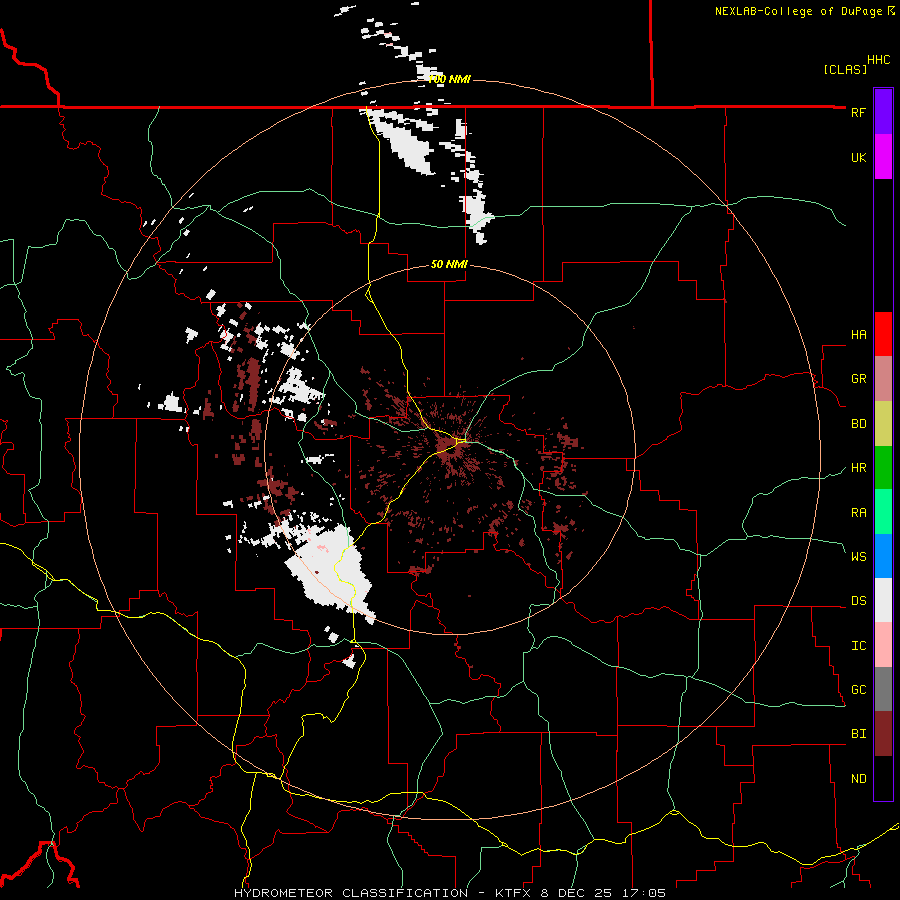Click the HR green legend swatch
The width and height of the screenshot is (900, 900).
[x=883, y=468]
